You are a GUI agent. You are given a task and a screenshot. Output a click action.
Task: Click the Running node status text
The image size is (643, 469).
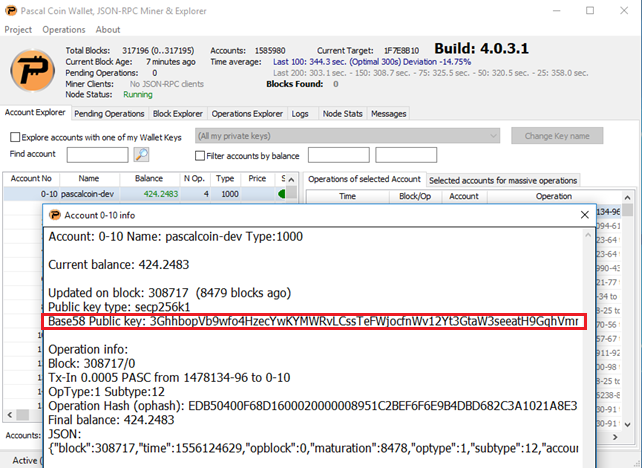pos(138,95)
